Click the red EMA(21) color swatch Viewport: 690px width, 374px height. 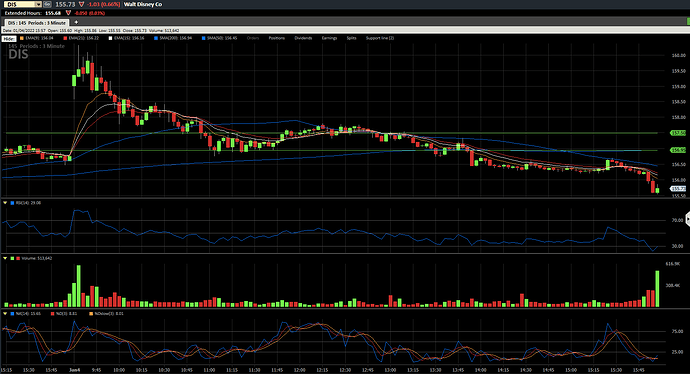point(65,38)
